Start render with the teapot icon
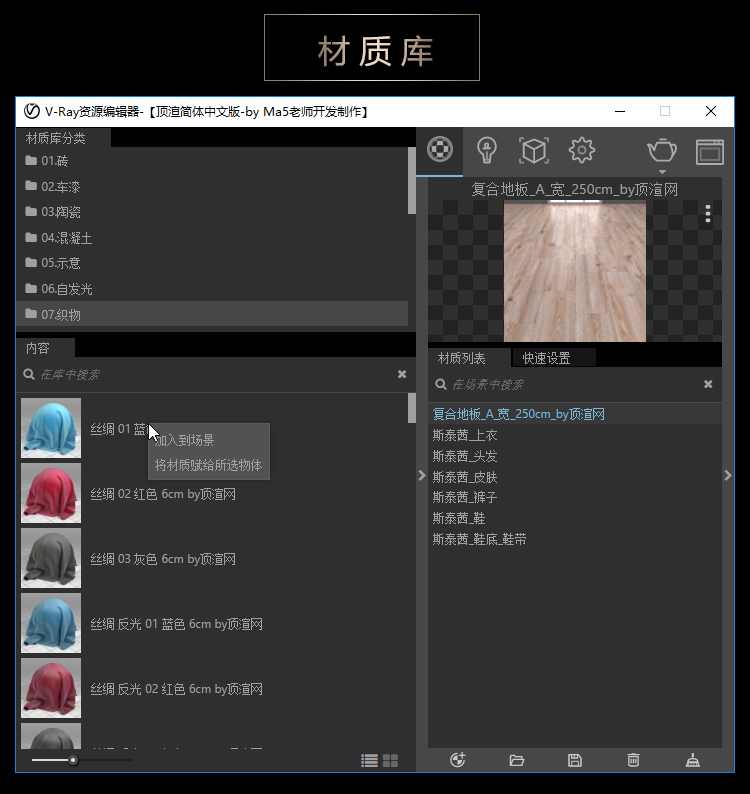 [662, 150]
